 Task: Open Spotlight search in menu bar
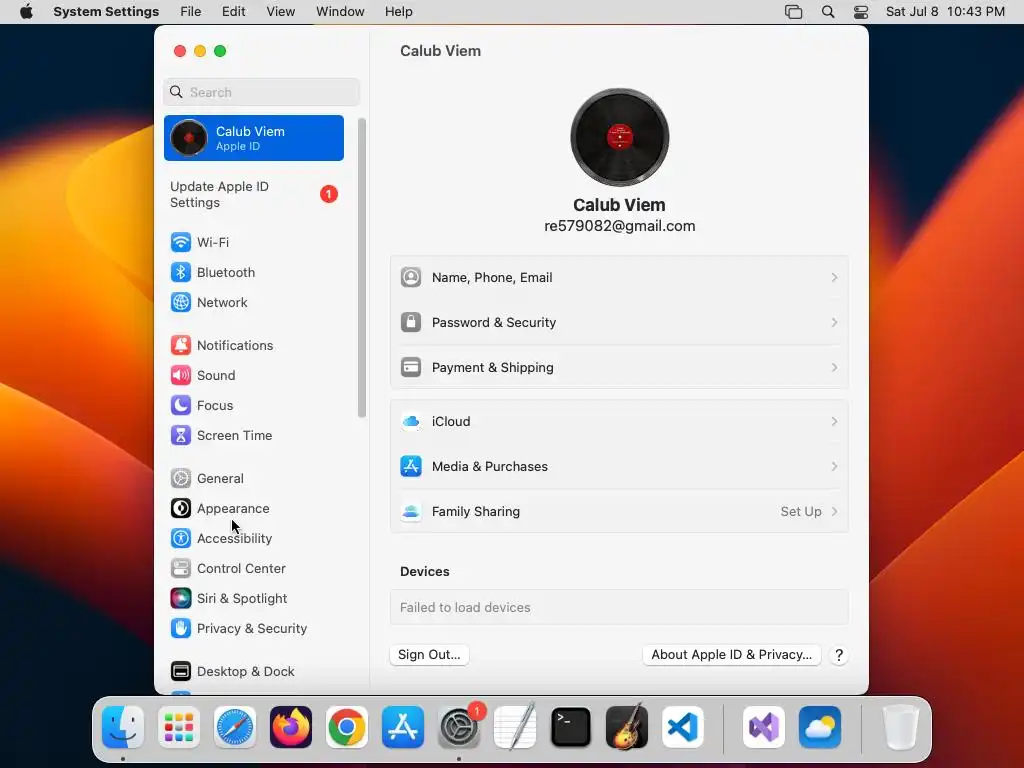pyautogui.click(x=827, y=12)
